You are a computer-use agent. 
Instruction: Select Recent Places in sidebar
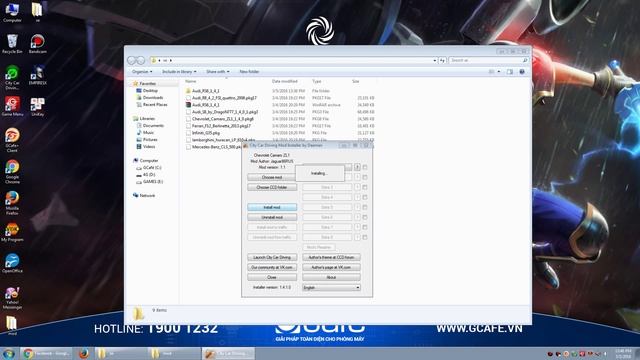tap(154, 105)
